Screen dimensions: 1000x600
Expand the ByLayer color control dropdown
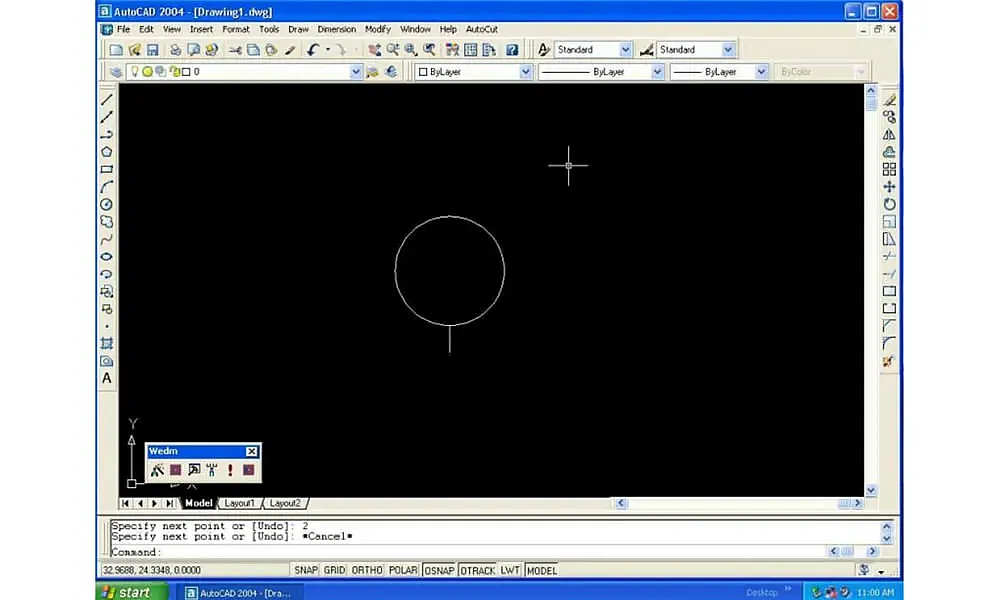pos(526,72)
